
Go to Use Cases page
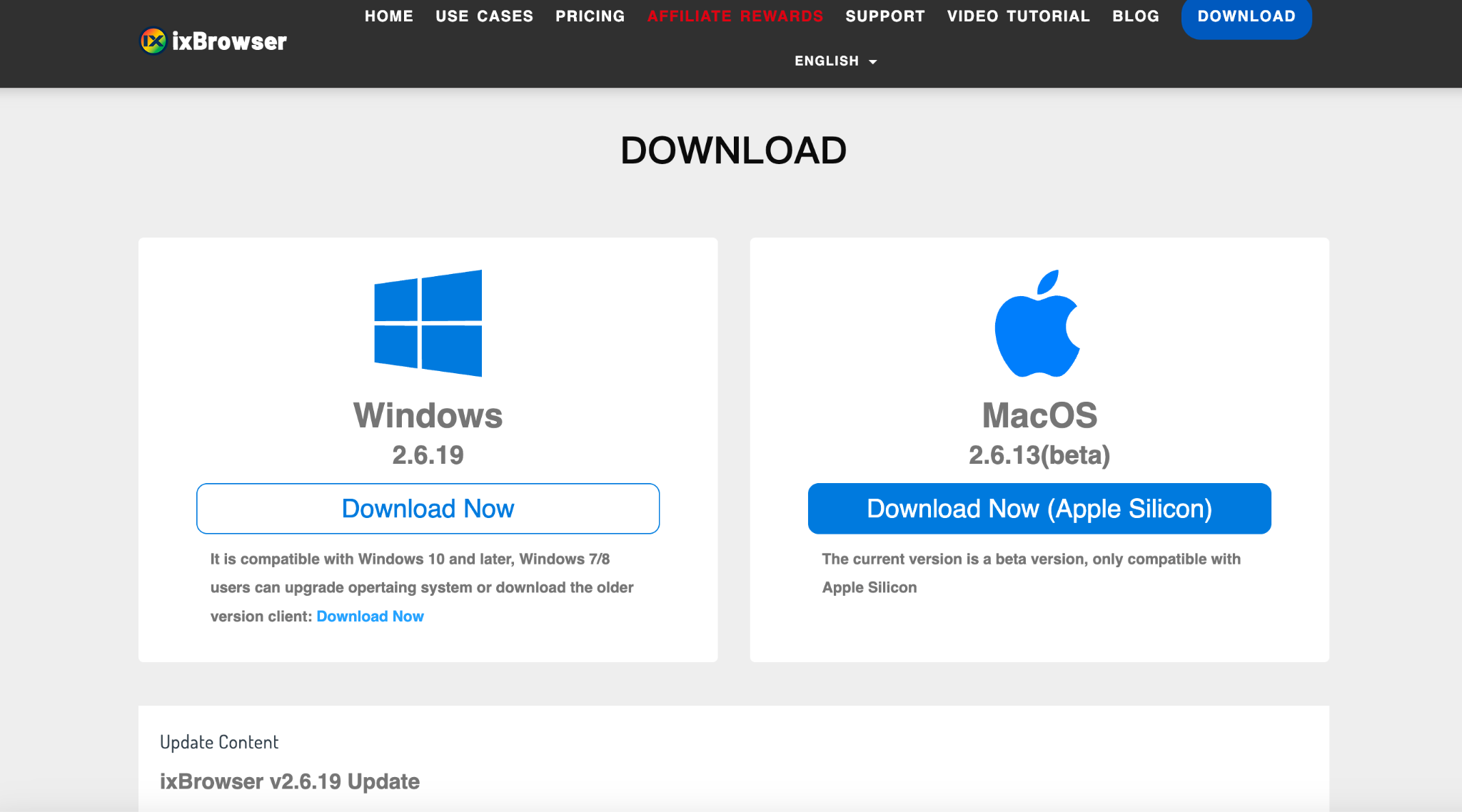point(484,16)
